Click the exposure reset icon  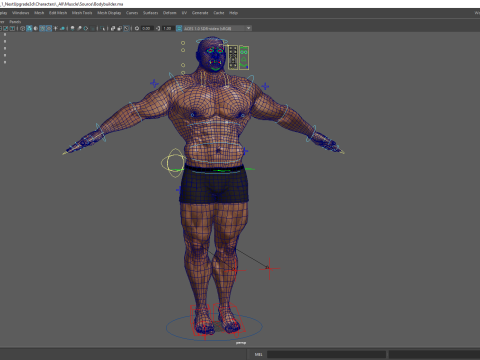[x=137, y=28]
